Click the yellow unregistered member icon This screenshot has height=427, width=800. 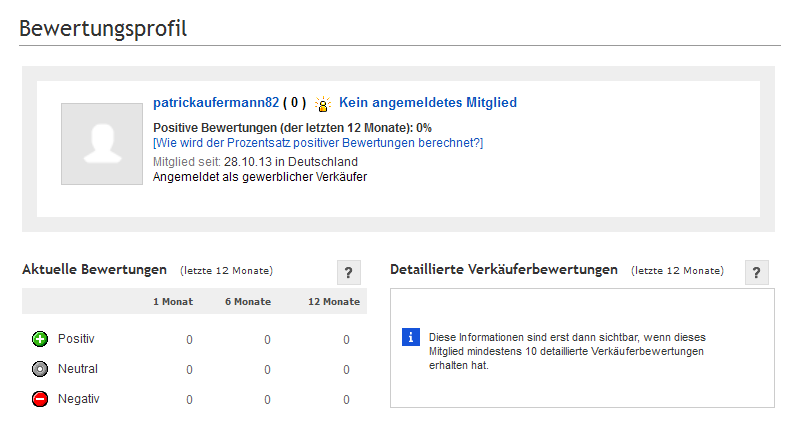[x=322, y=104]
